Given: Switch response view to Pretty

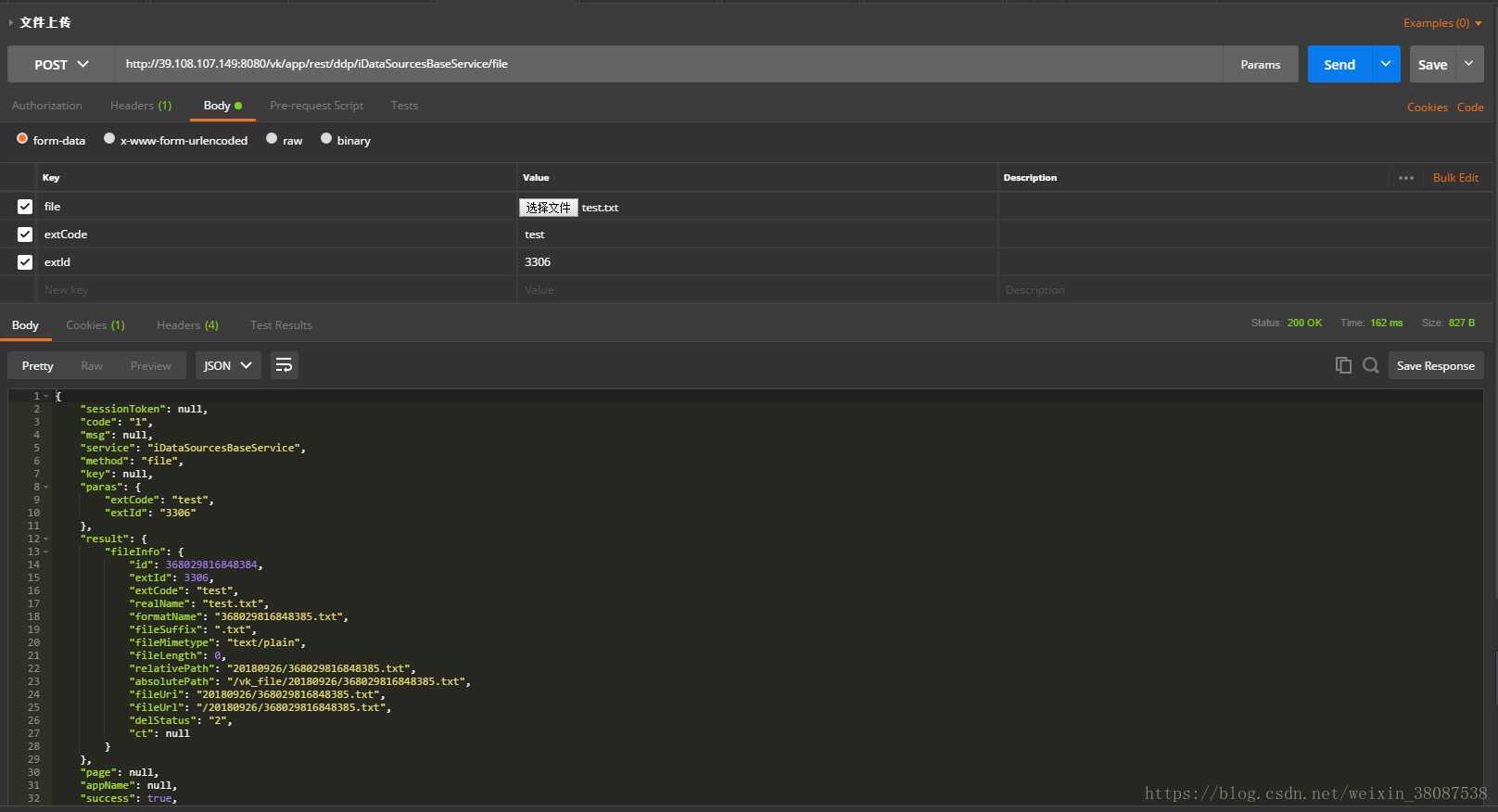Looking at the screenshot, I should (x=38, y=366).
